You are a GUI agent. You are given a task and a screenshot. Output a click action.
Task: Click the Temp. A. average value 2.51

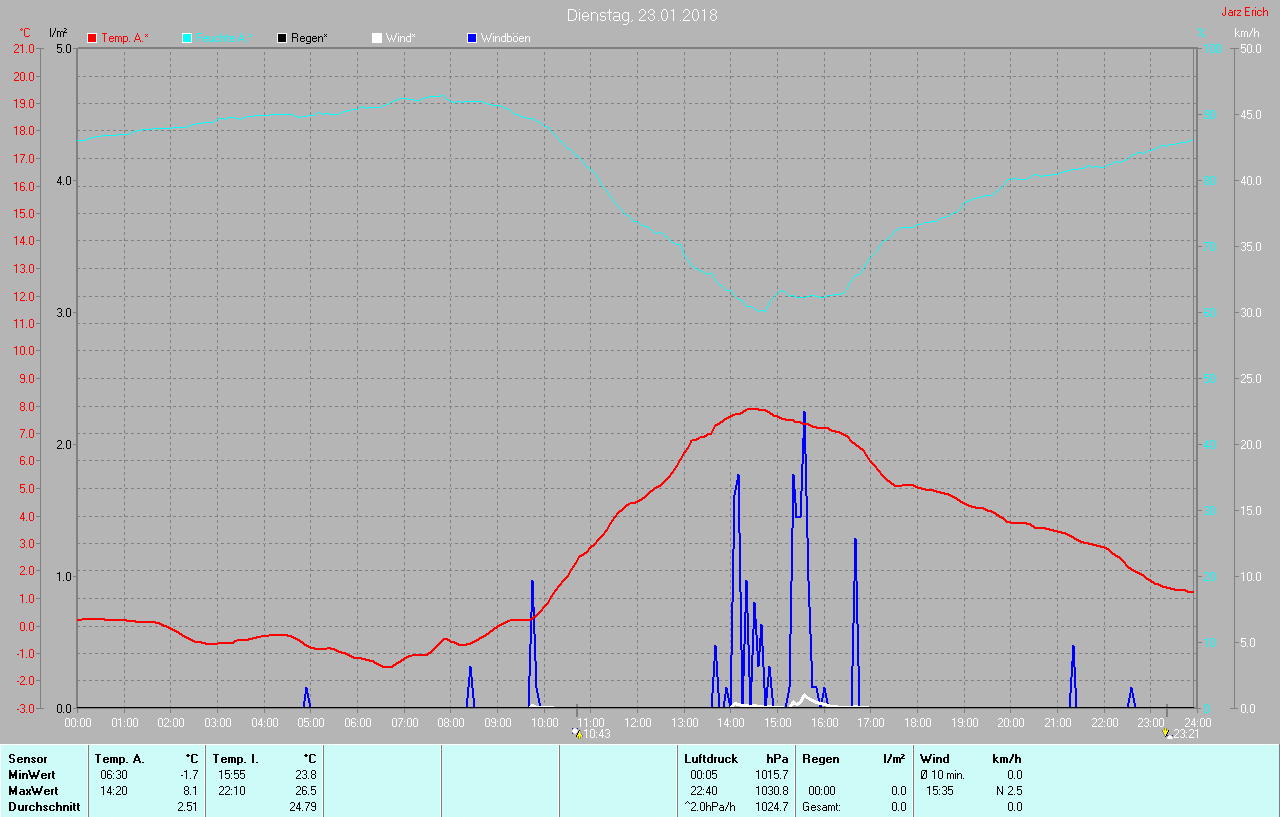tap(187, 807)
